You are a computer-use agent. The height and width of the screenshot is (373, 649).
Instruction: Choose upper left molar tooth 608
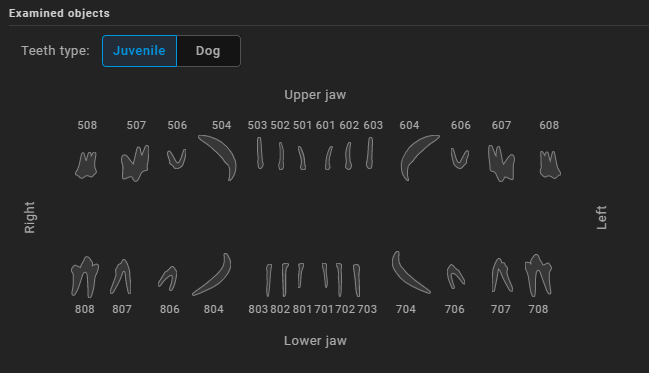click(x=550, y=165)
